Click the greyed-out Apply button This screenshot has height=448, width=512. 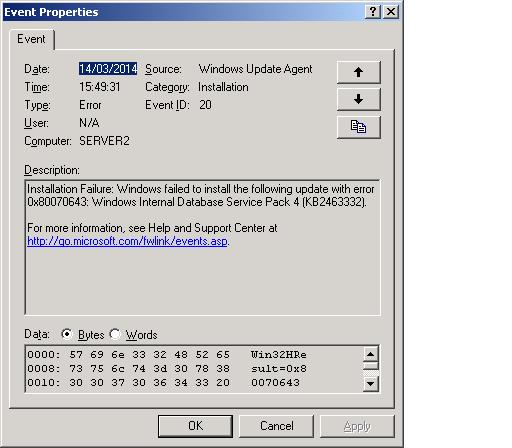357,426
